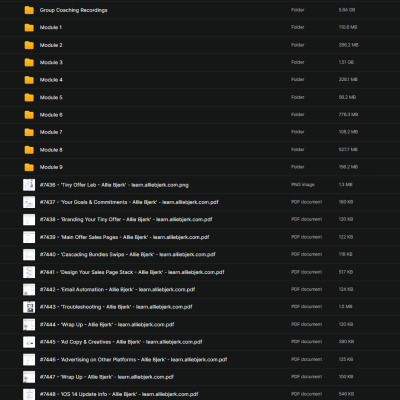Open thumbnail of #7443 Troubleshooting PDF
Viewport: 400px width, 400px height.
coord(29,307)
